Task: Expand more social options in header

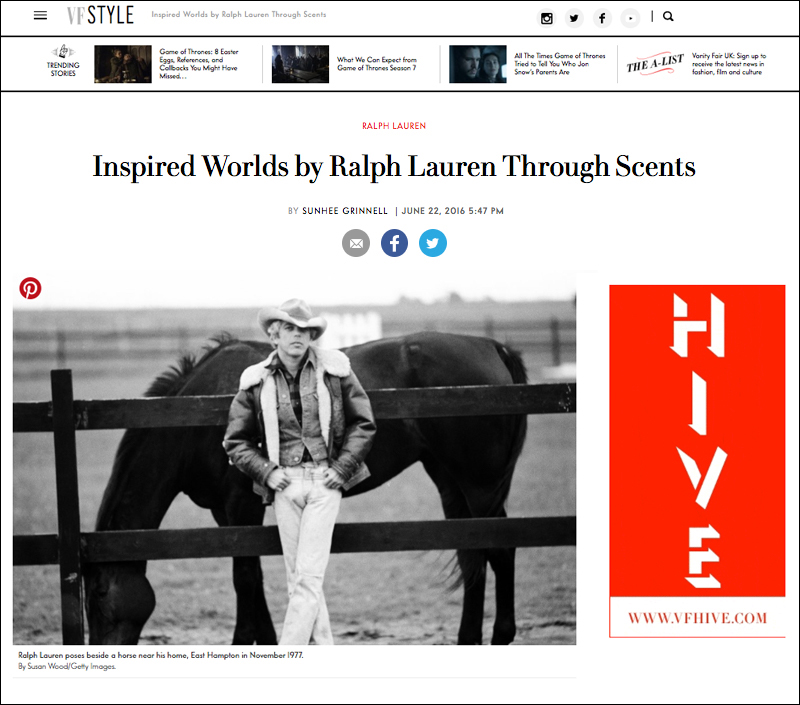Action: point(630,17)
